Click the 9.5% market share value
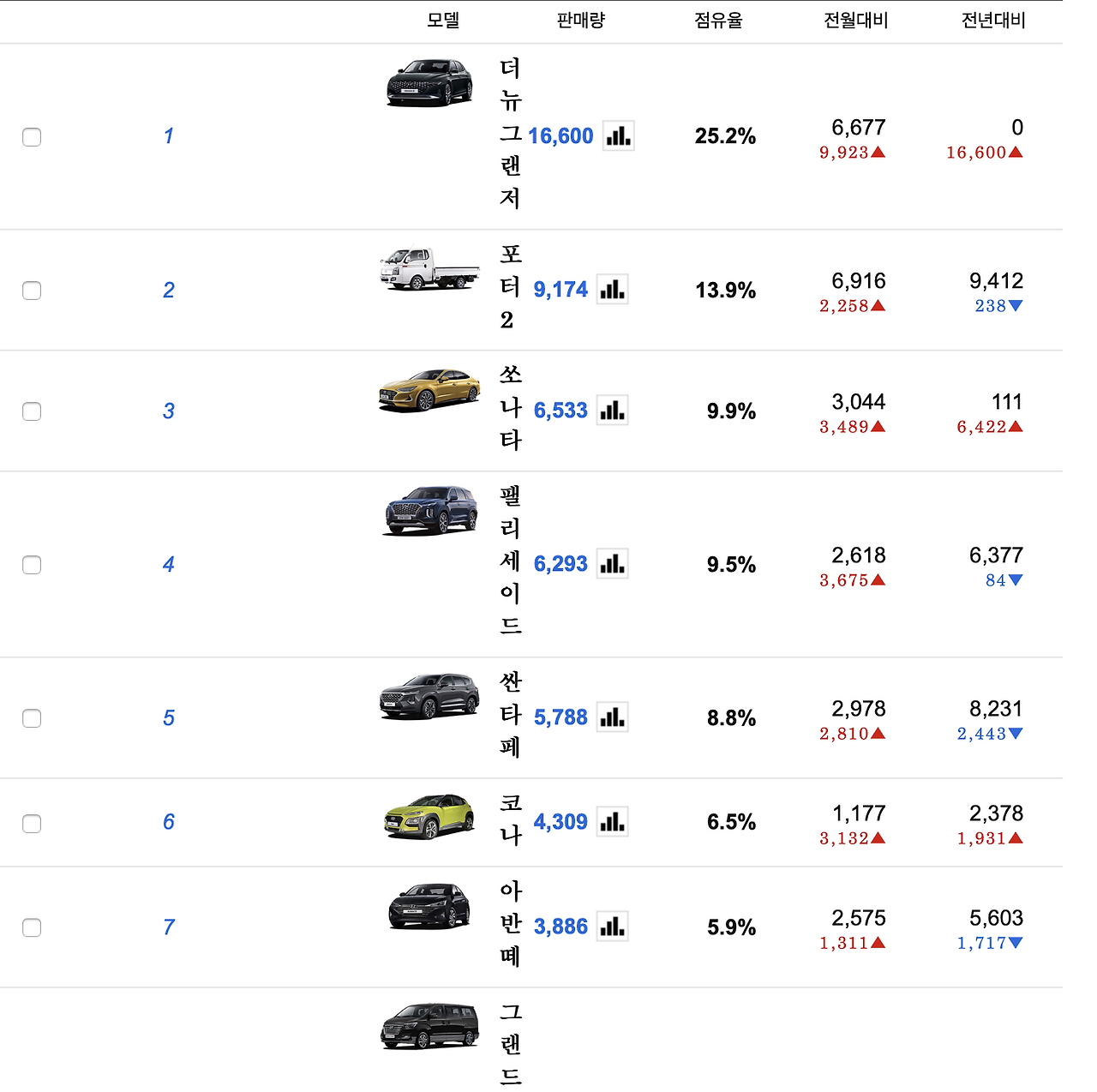This screenshot has width=1097, height=1092. 731,564
